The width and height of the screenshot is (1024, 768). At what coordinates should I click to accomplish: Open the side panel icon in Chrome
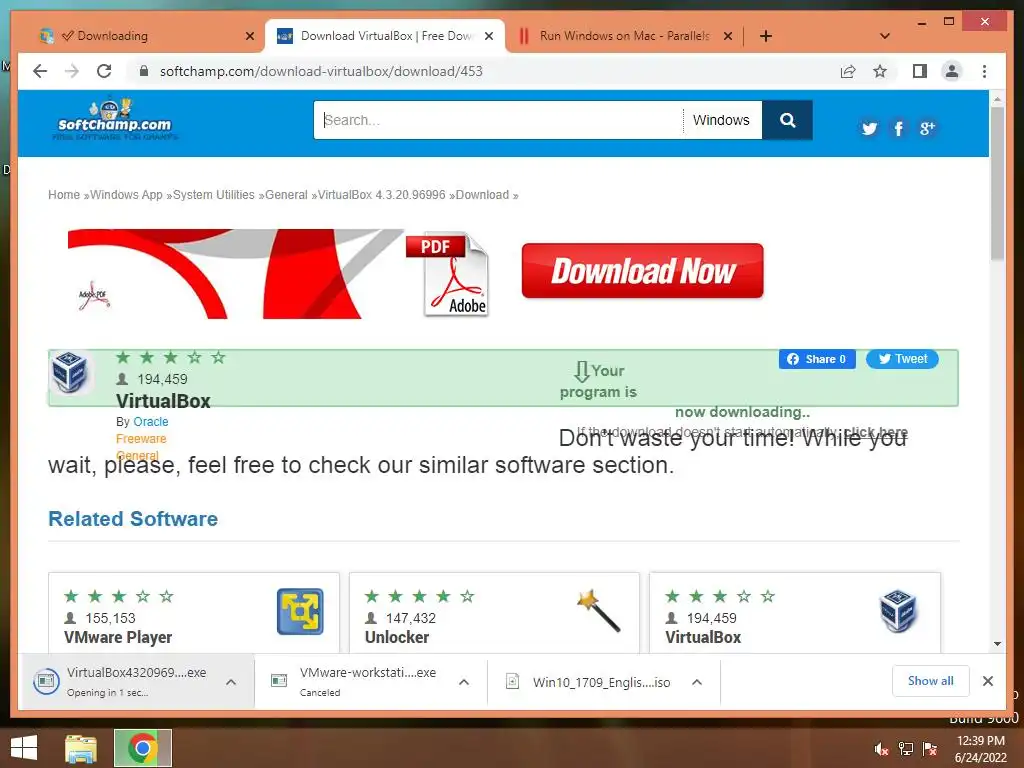click(x=920, y=71)
